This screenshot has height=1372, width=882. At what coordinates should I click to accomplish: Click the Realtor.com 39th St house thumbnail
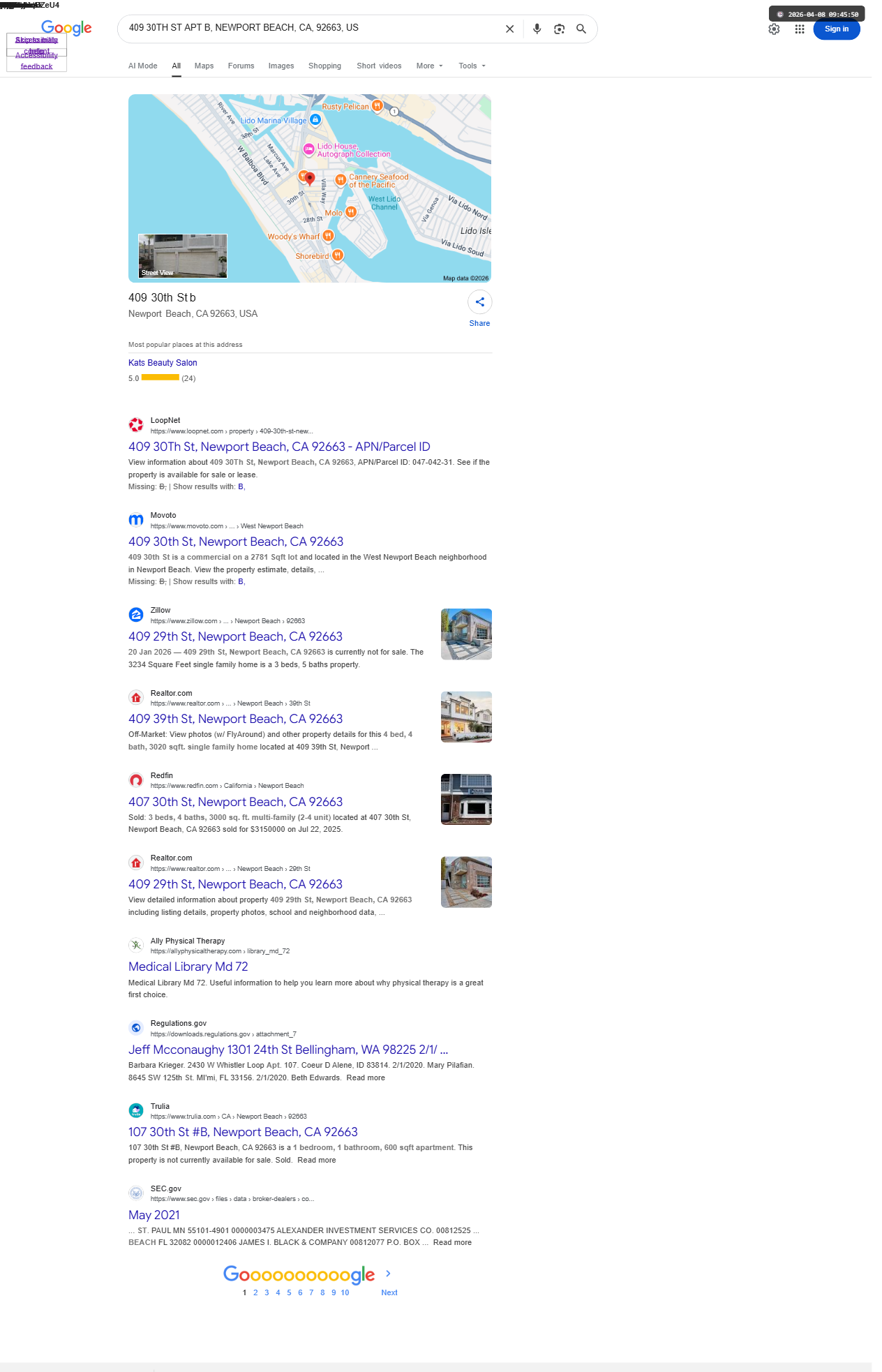[x=466, y=717]
